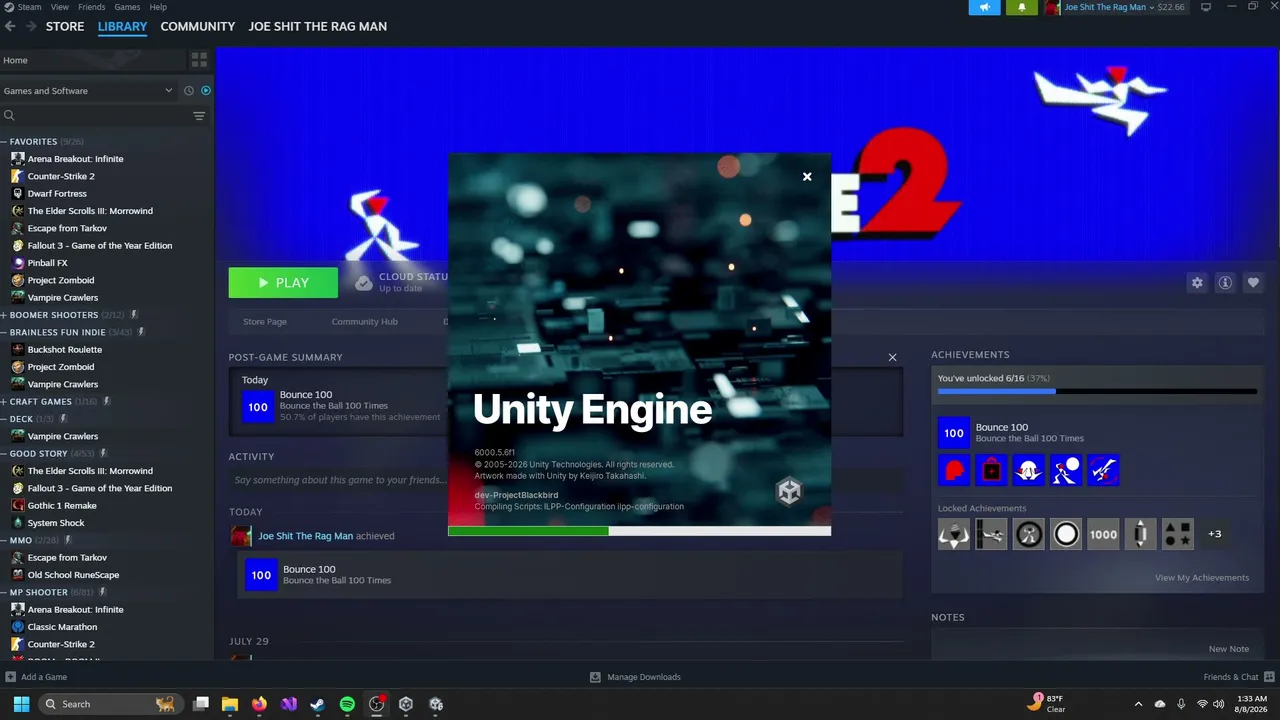The width and height of the screenshot is (1280, 720).
Task: Collapse the BRAINLESS FUN INDIE collection
Action: coord(4,332)
